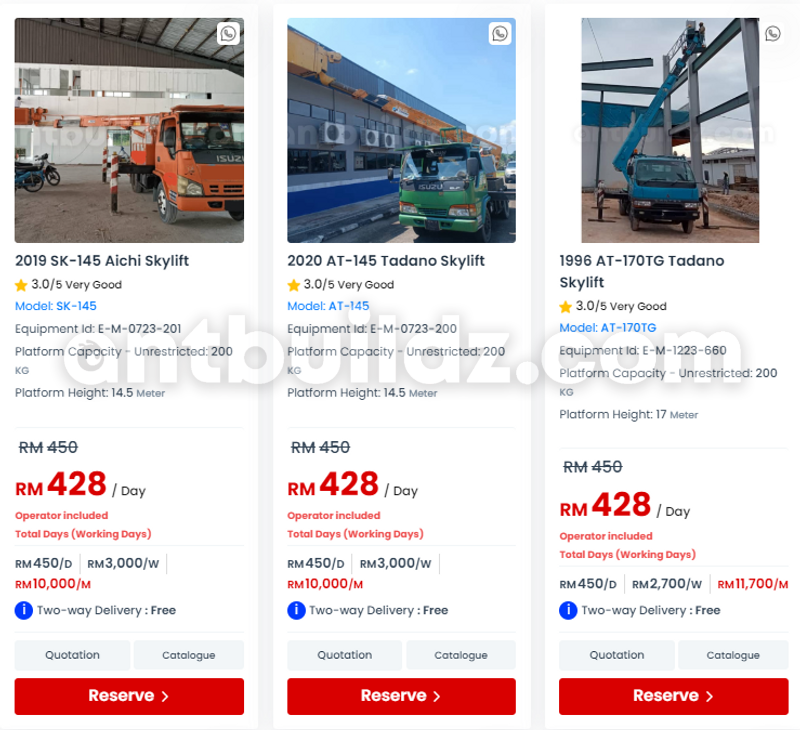Image resolution: width=800 pixels, height=730 pixels.
Task: Reserve the 2020 AT-145 Tadano Skylift
Action: coord(402,696)
